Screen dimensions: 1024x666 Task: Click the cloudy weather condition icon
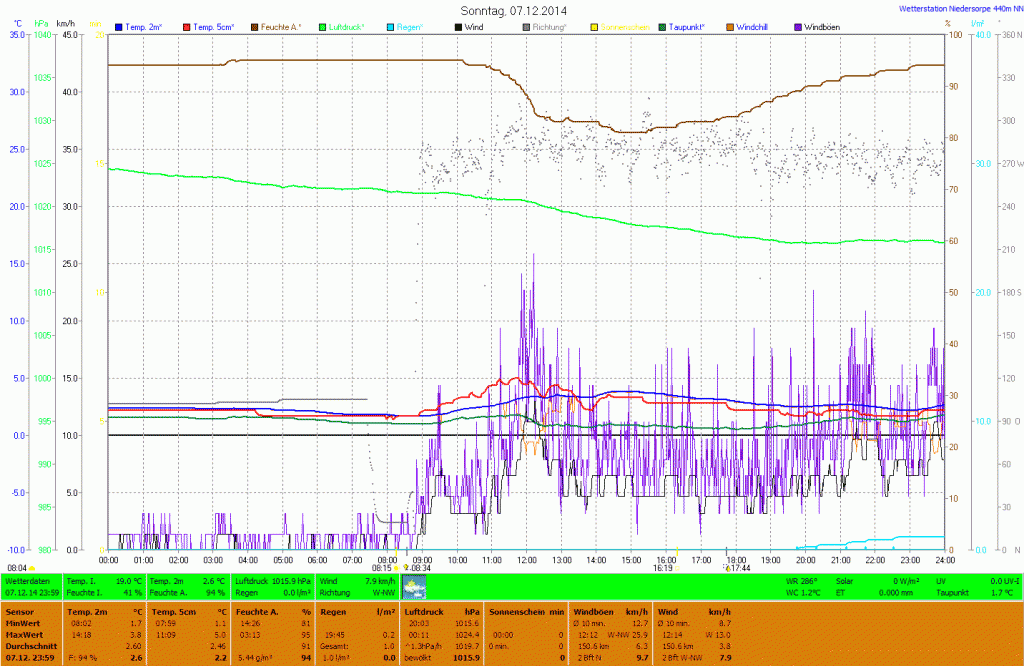point(413,586)
